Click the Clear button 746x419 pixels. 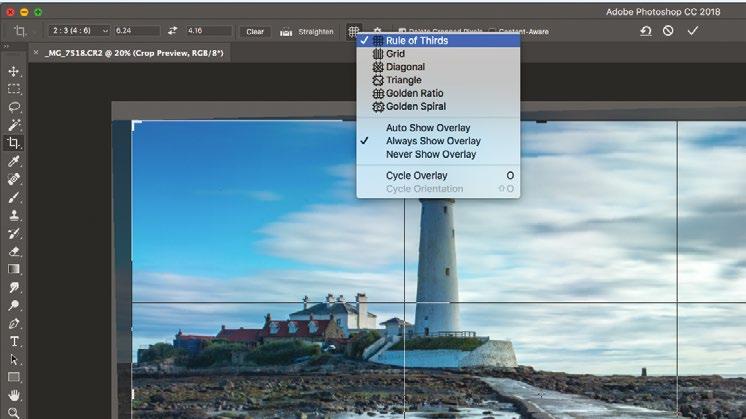coord(255,32)
